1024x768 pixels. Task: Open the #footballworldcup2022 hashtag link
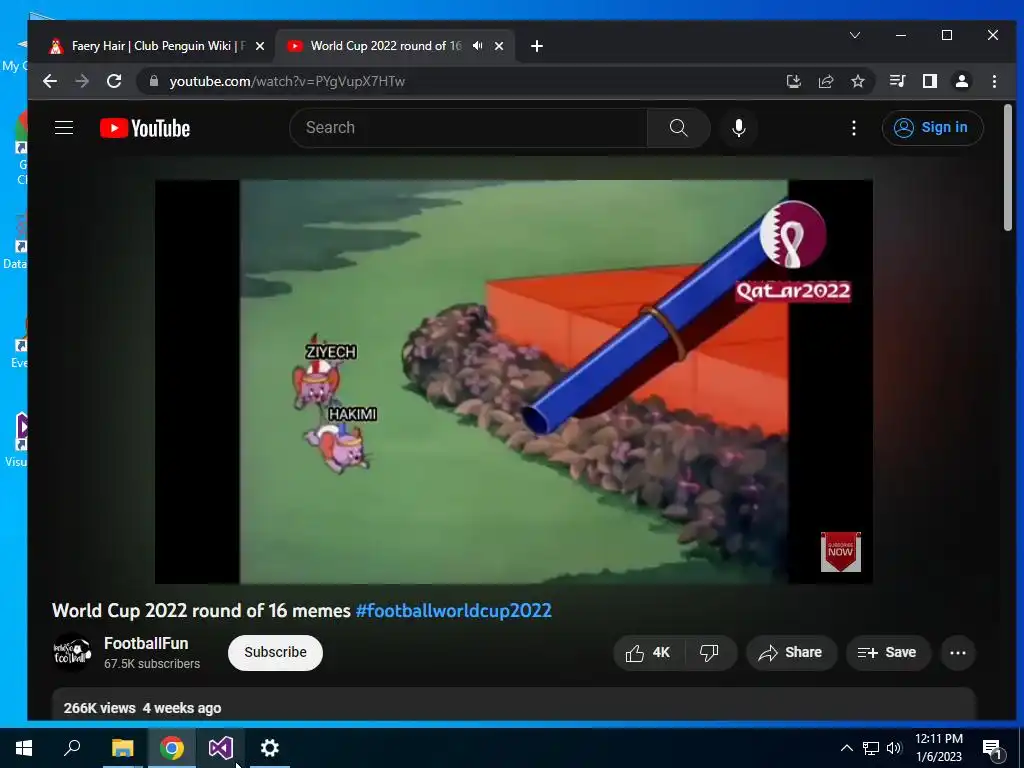click(x=454, y=611)
